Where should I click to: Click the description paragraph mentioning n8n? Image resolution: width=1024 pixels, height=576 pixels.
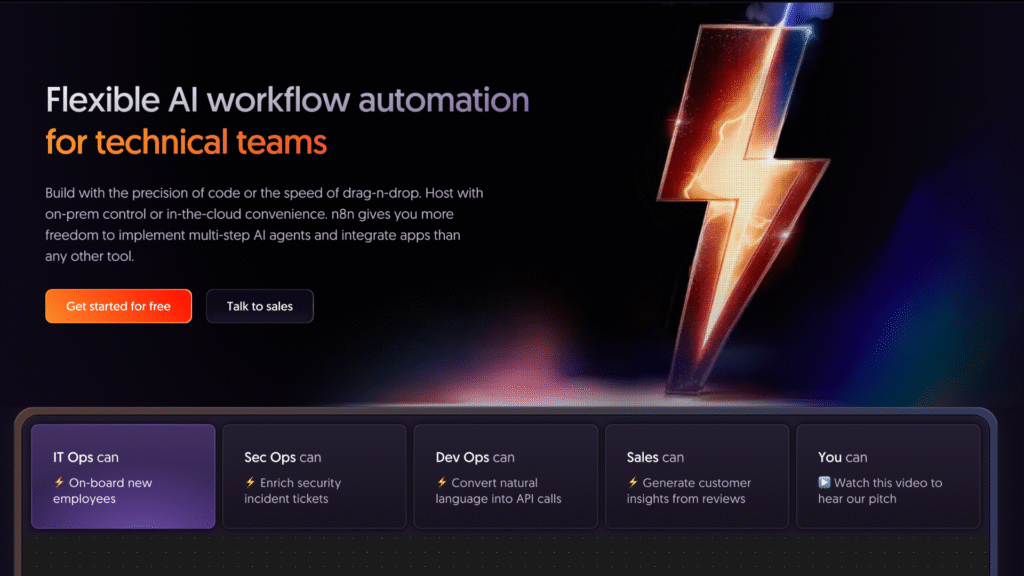[264, 224]
